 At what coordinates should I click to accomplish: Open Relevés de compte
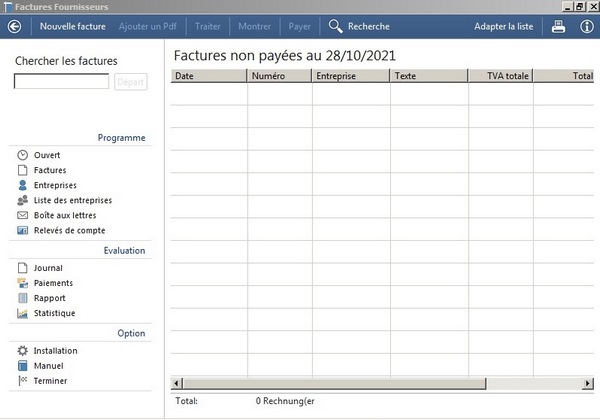(70, 230)
